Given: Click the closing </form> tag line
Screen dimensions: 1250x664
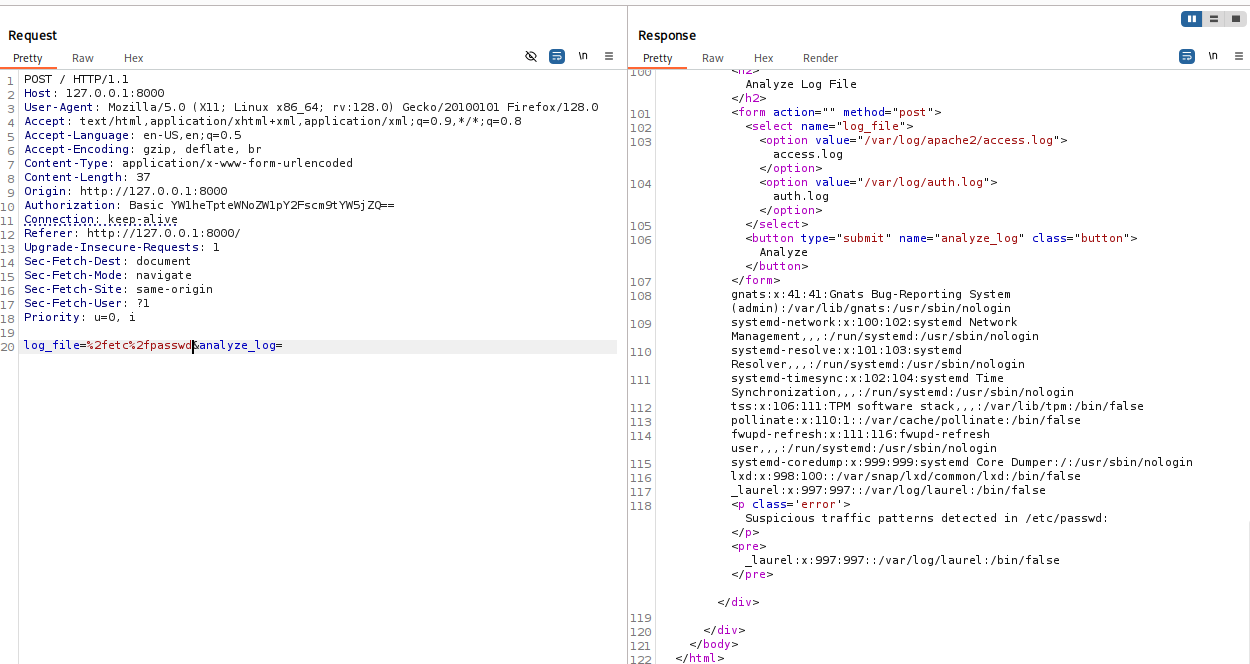Looking at the screenshot, I should [x=755, y=281].
